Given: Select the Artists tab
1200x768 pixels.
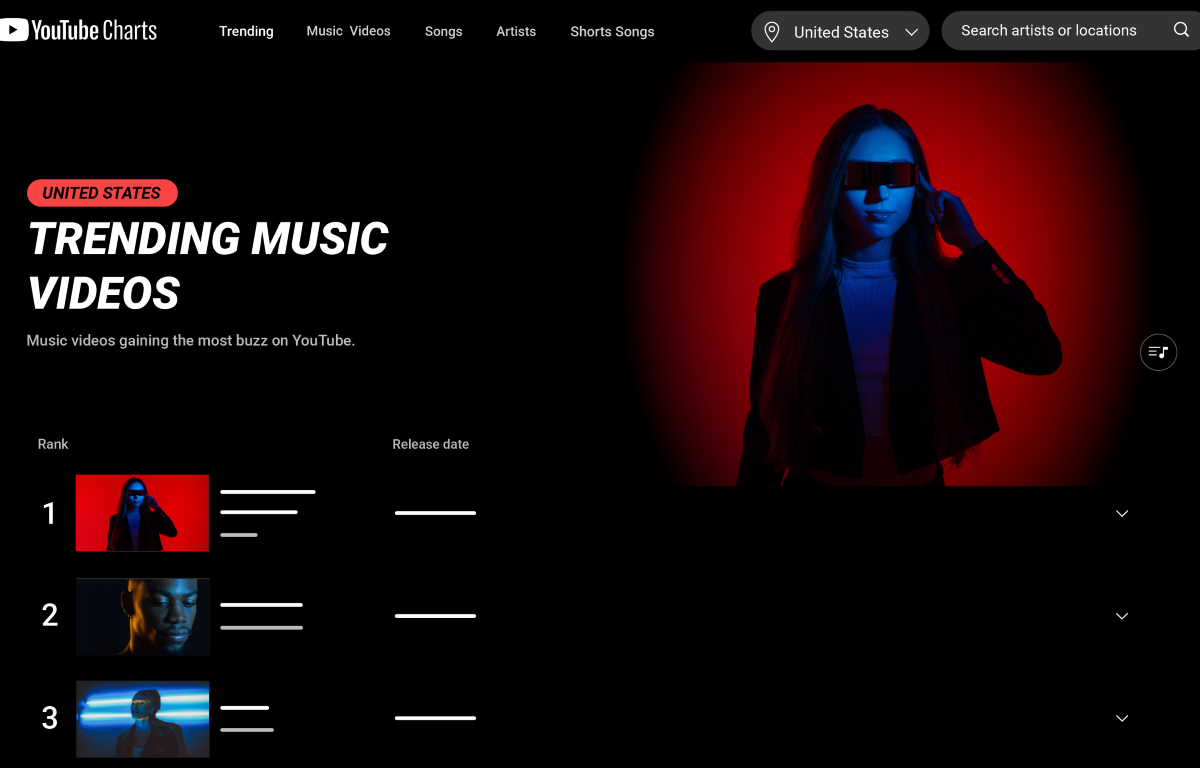Looking at the screenshot, I should [x=516, y=31].
